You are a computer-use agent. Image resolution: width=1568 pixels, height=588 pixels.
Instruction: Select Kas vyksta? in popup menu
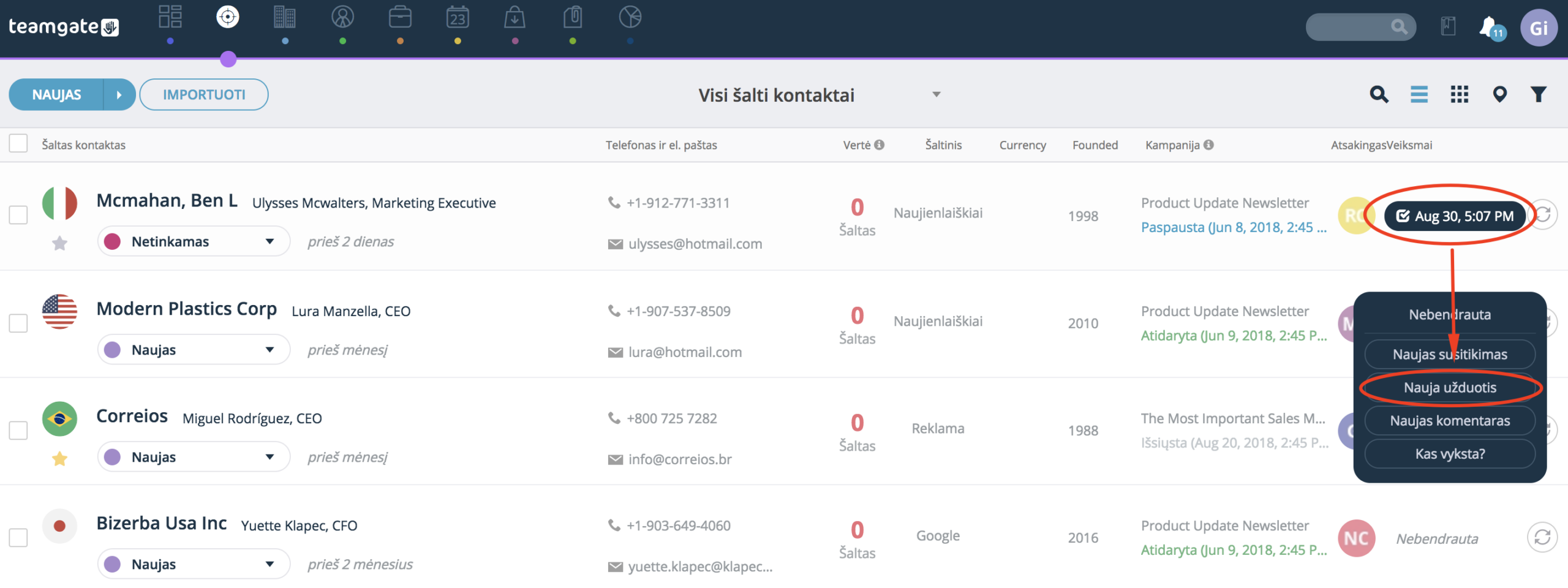(x=1450, y=454)
